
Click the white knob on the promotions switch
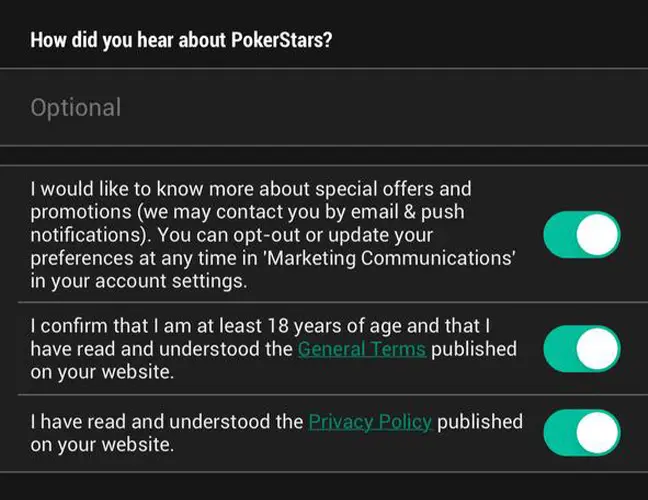(598, 236)
